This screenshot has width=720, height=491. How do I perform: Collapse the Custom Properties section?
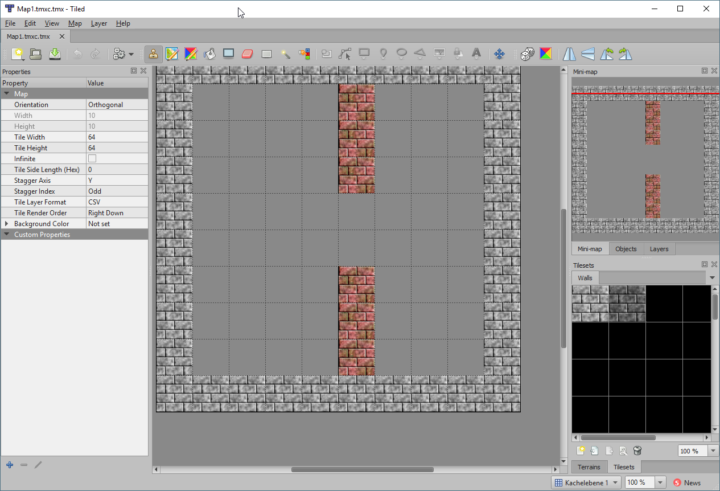pyautogui.click(x=7, y=234)
